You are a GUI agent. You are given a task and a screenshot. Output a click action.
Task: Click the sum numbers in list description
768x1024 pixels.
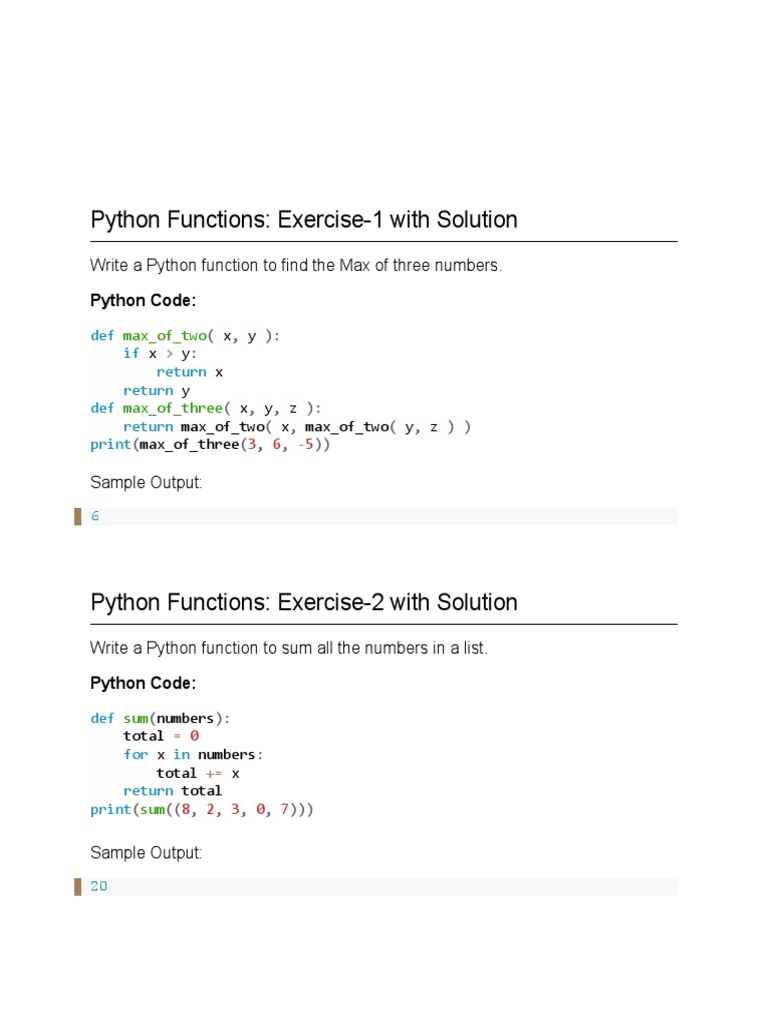289,648
